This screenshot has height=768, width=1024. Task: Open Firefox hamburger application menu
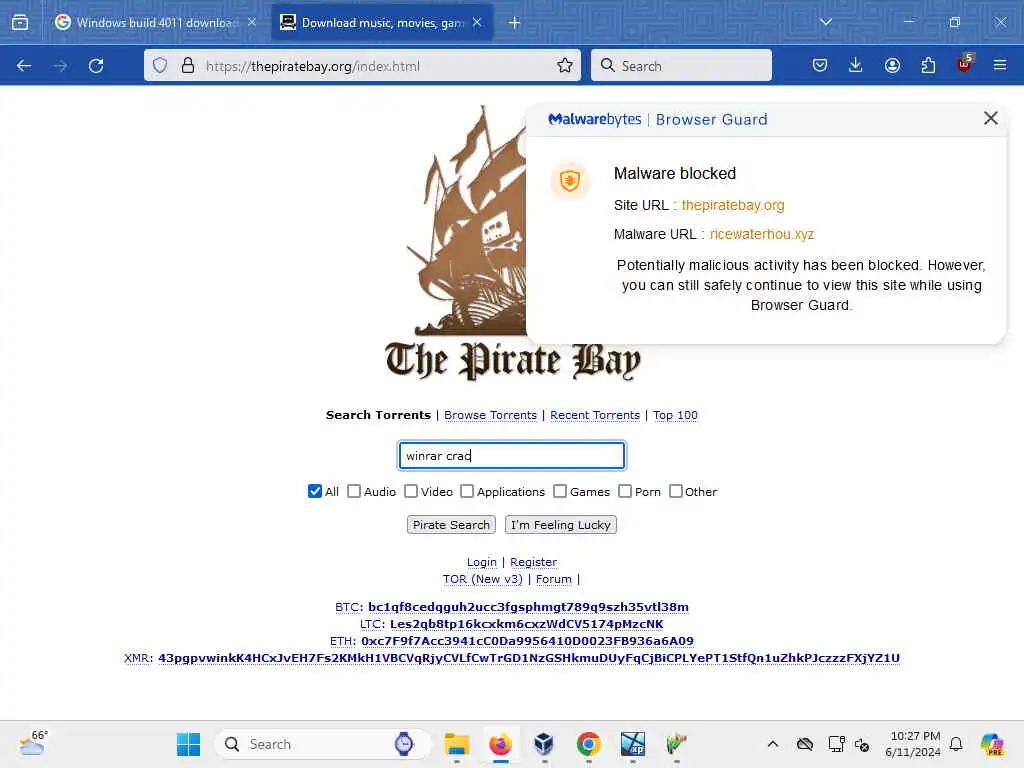point(1000,65)
